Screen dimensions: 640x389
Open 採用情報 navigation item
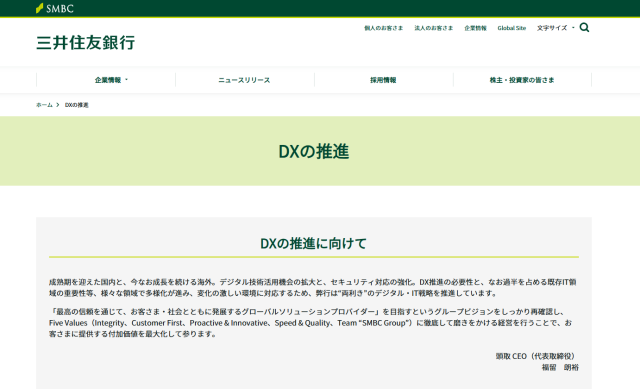pyautogui.click(x=383, y=80)
